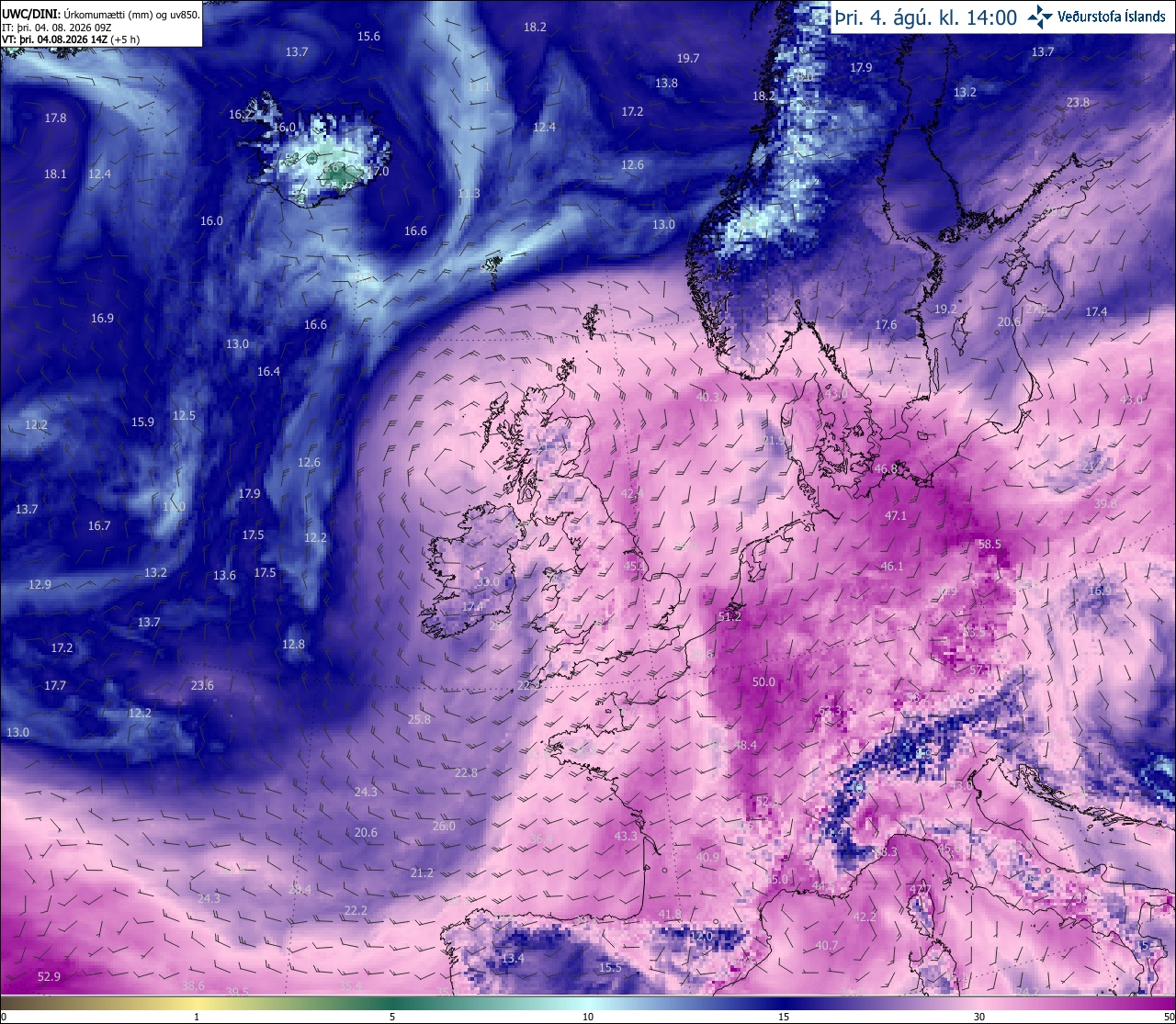This screenshot has height=1024, width=1176.
Task: Select the 58.5 precipitable water value
Action: pyautogui.click(x=989, y=545)
